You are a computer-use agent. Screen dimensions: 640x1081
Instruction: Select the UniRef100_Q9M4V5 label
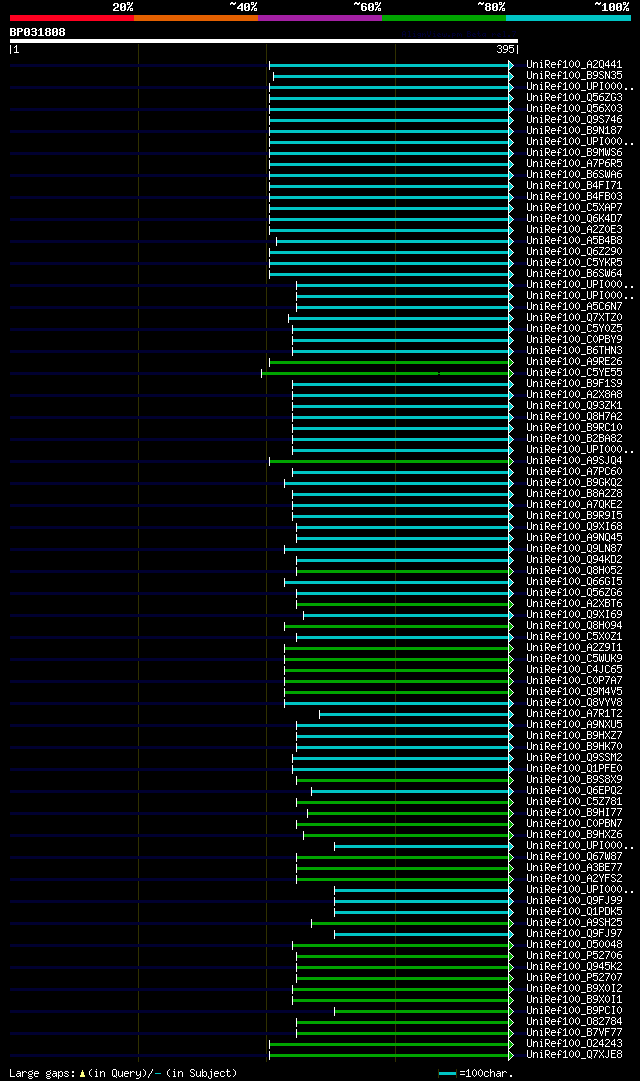pos(574,691)
